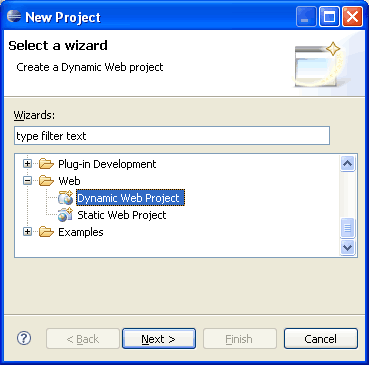Click the wizard list scrollbar down arrow

348,247
